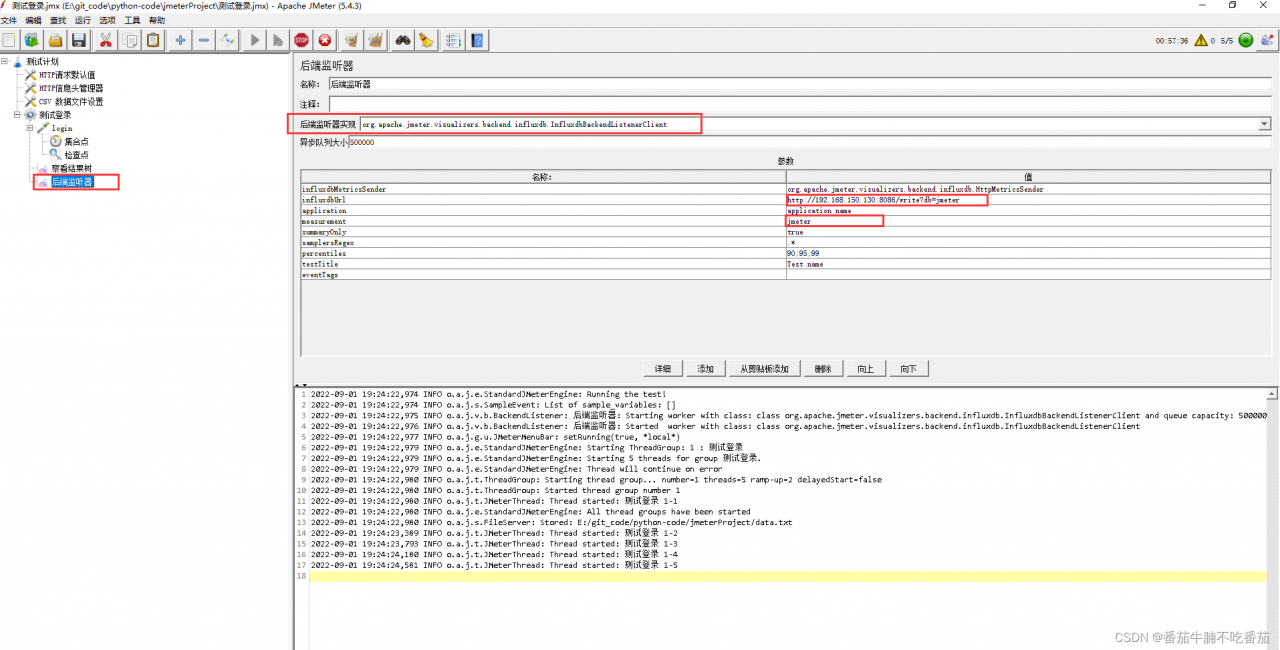Click Reset Search brush icon
This screenshot has height=650, width=1280.
(427, 40)
